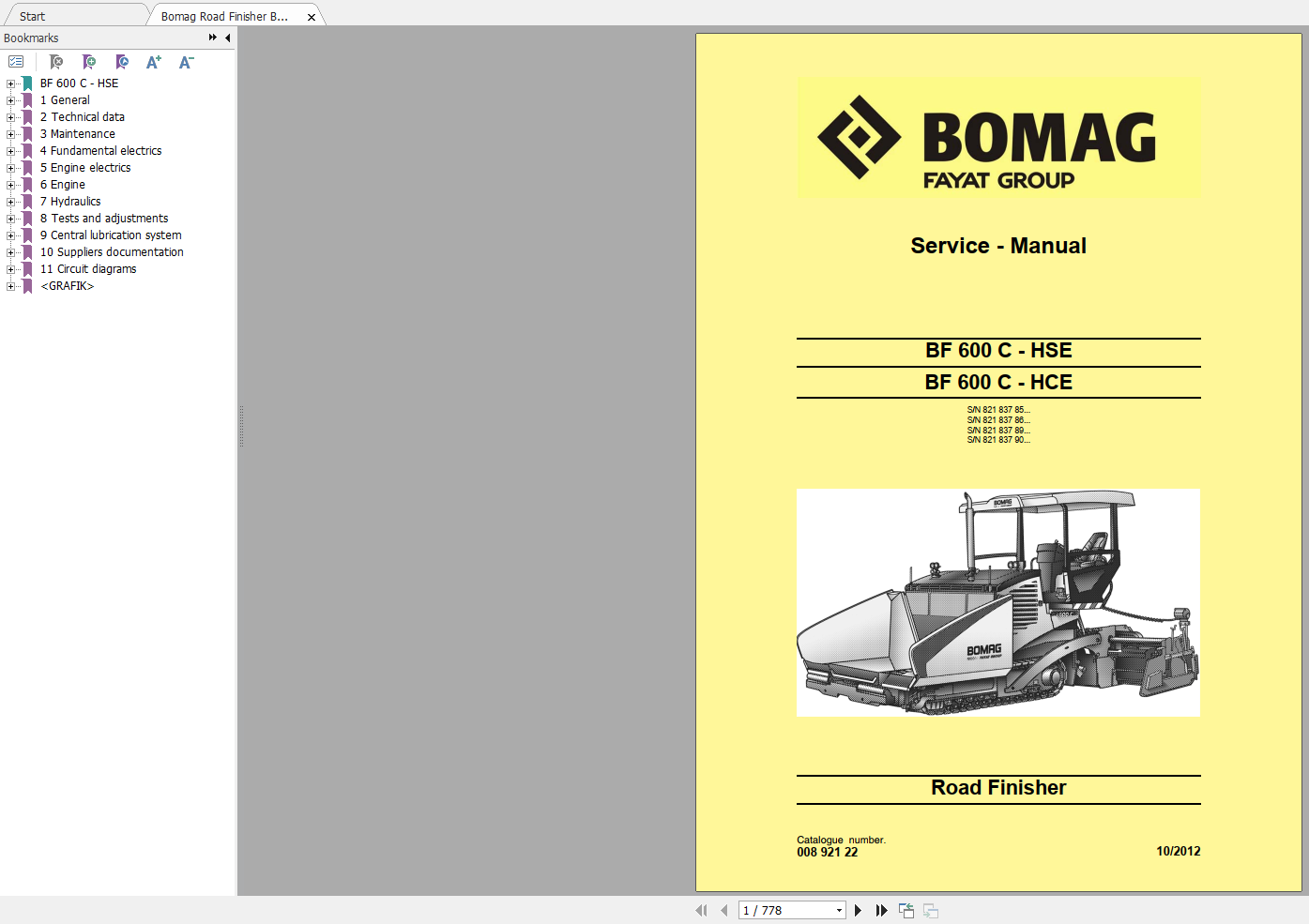Screen dimensions: 1309x924
Task: Click the "BF 600 C - HCE" title text
Action: coord(998,382)
